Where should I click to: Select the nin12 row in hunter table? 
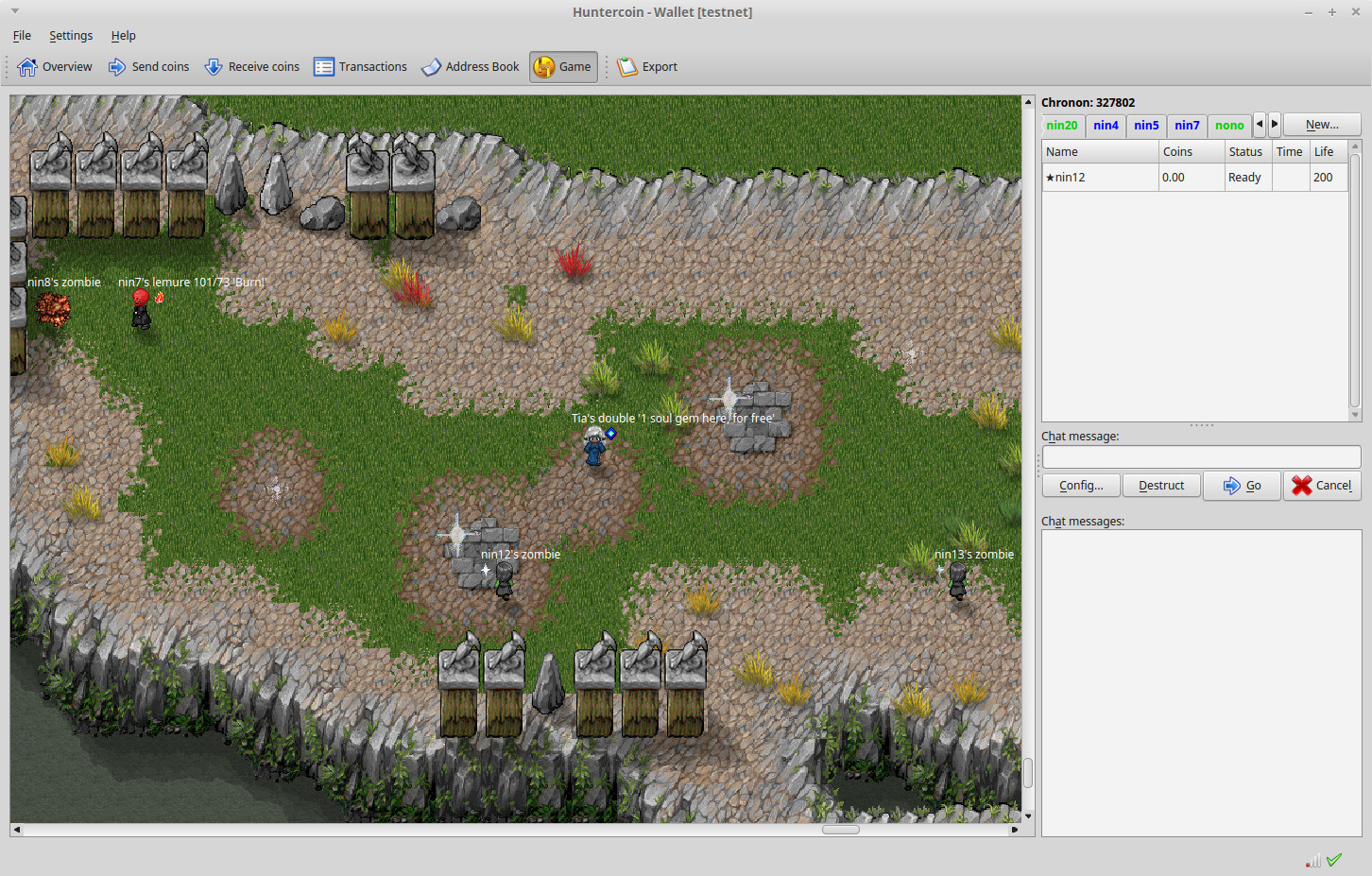click(x=1194, y=178)
